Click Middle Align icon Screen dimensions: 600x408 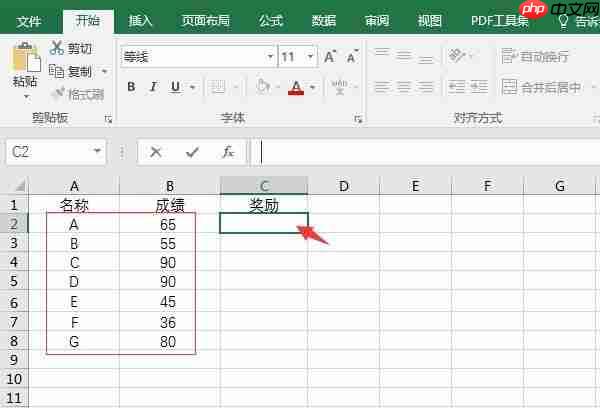pyautogui.click(x=403, y=56)
